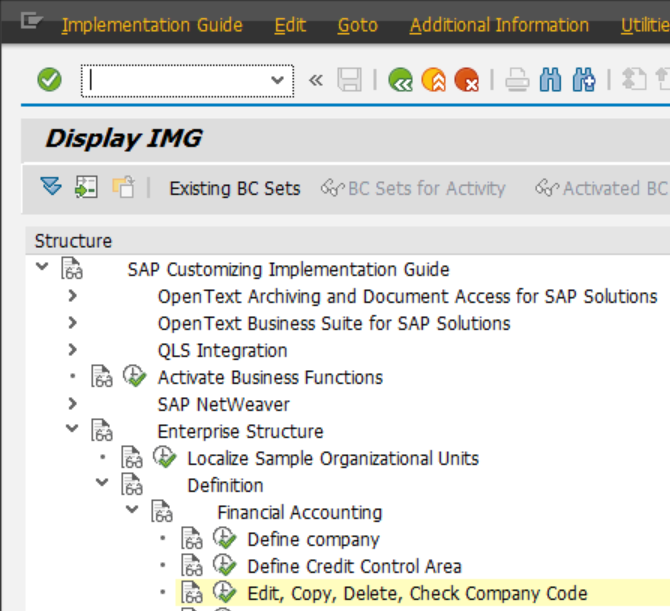Select Edit, Copy, Delete, Check Company Code row
This screenshot has height=611, width=670.
[x=417, y=593]
